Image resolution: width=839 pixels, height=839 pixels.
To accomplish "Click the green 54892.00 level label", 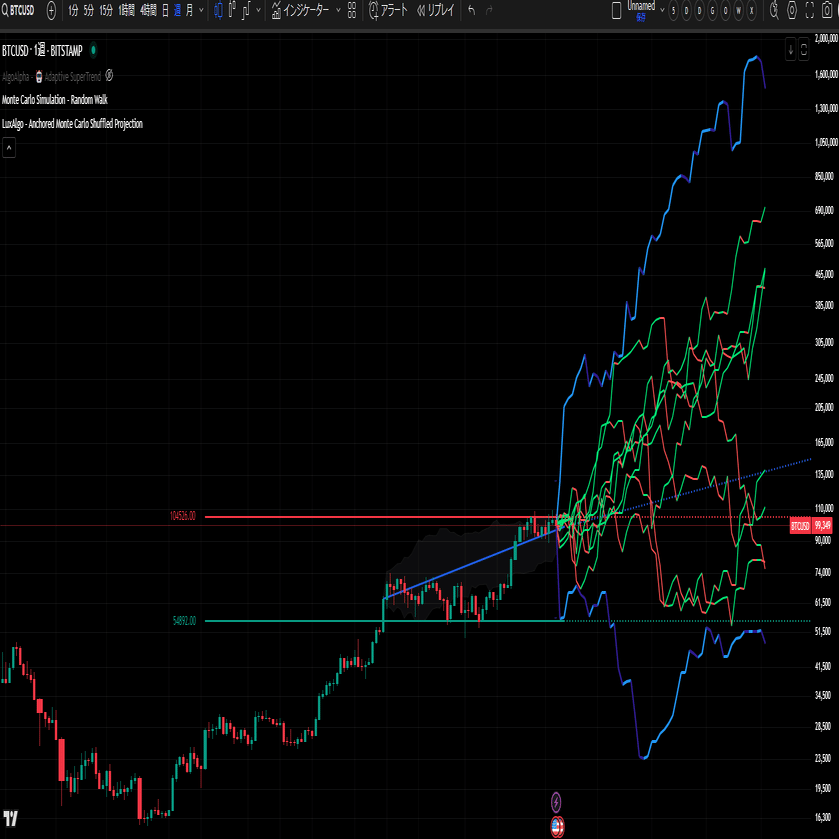I will [185, 621].
